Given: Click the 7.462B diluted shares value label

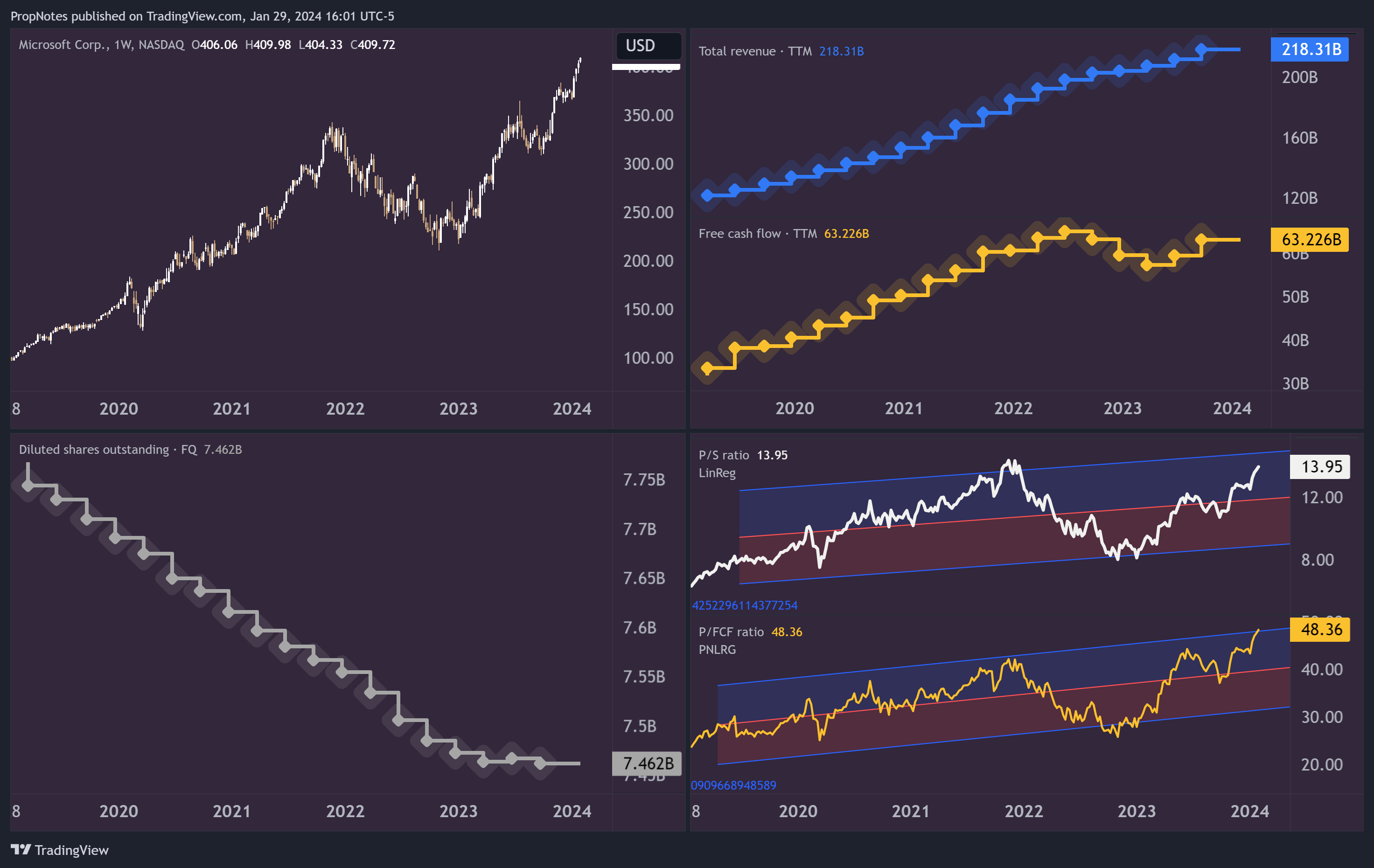Looking at the screenshot, I should (x=647, y=763).
